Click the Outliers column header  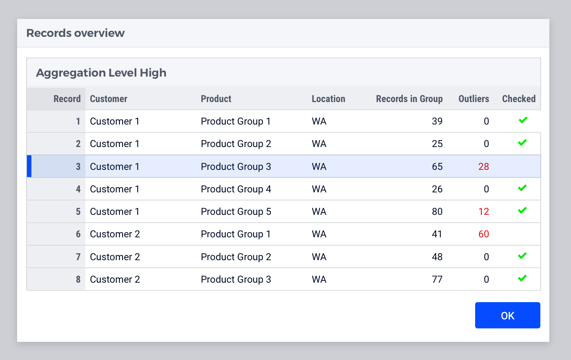point(473,99)
